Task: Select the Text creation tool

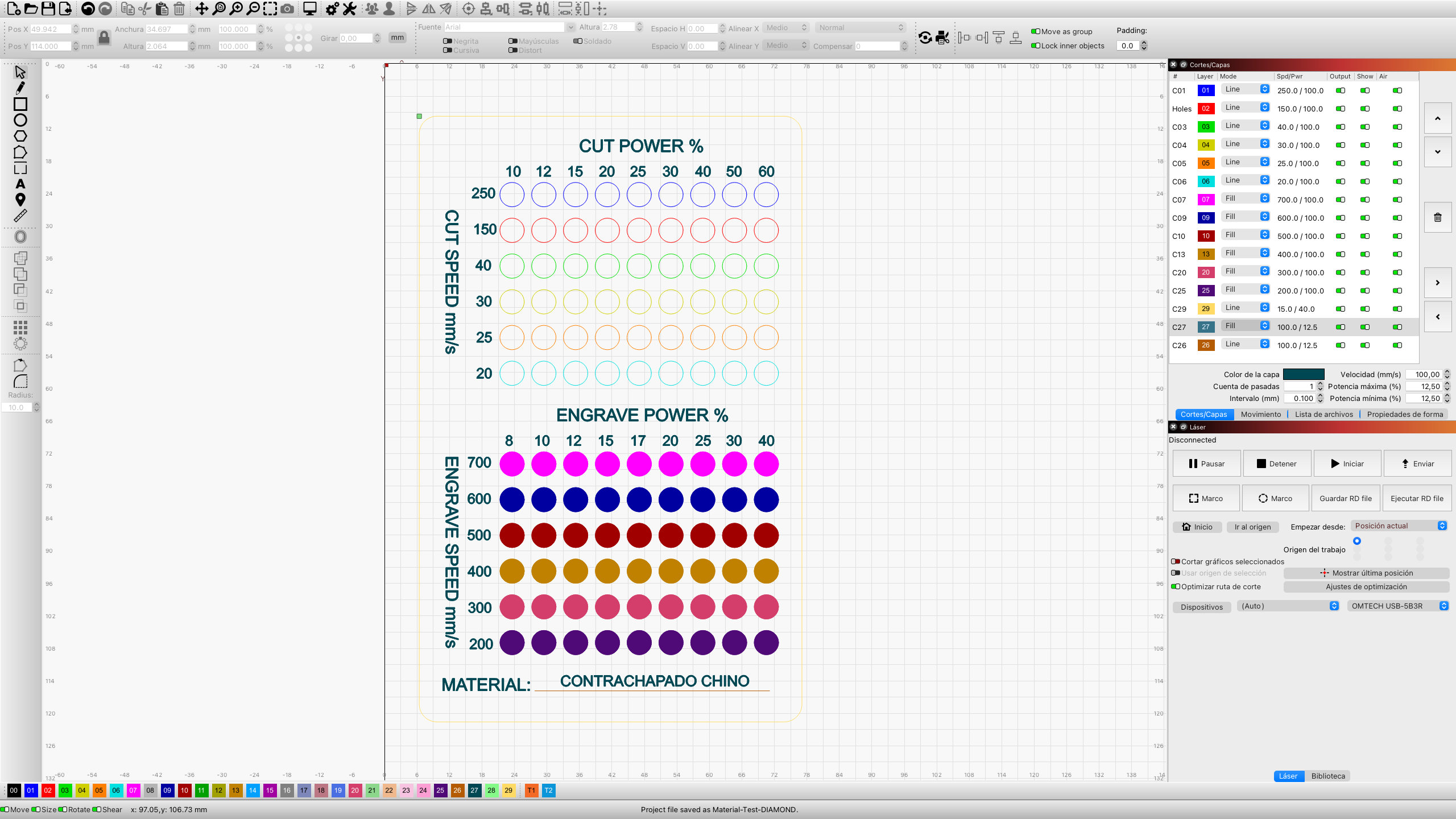Action: pos(20,184)
